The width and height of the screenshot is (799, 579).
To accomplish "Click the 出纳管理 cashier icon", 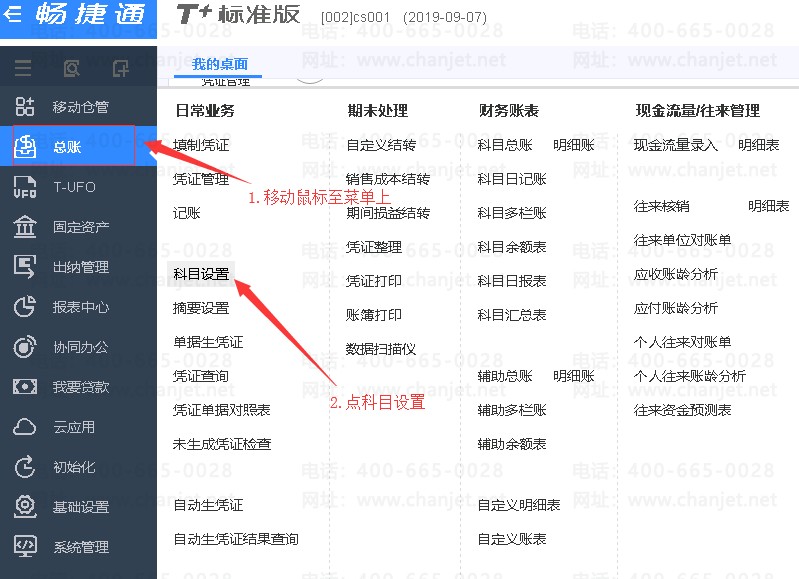I will (x=24, y=267).
